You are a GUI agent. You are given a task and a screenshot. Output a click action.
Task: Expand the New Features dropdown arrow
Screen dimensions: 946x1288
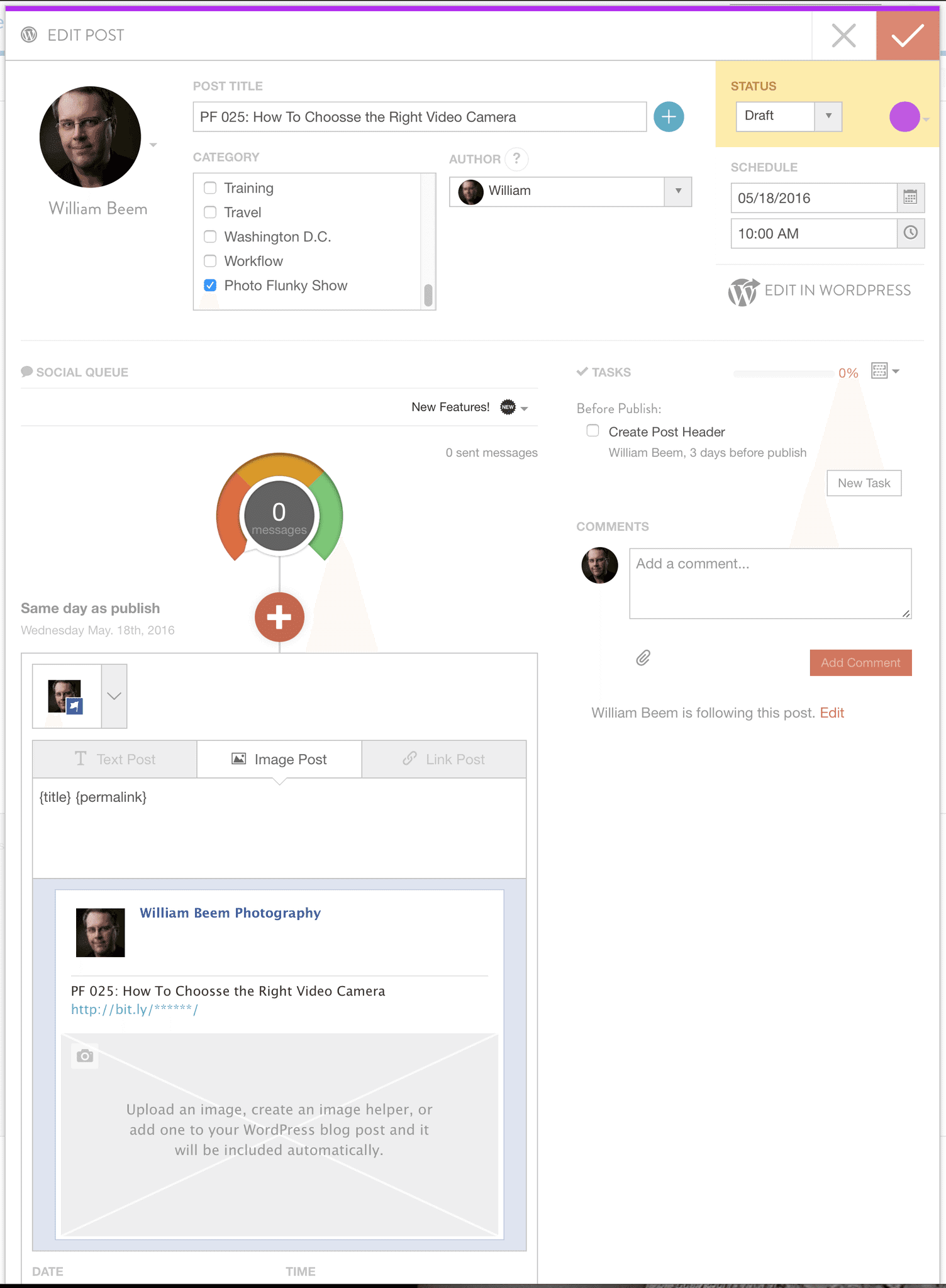pos(524,408)
